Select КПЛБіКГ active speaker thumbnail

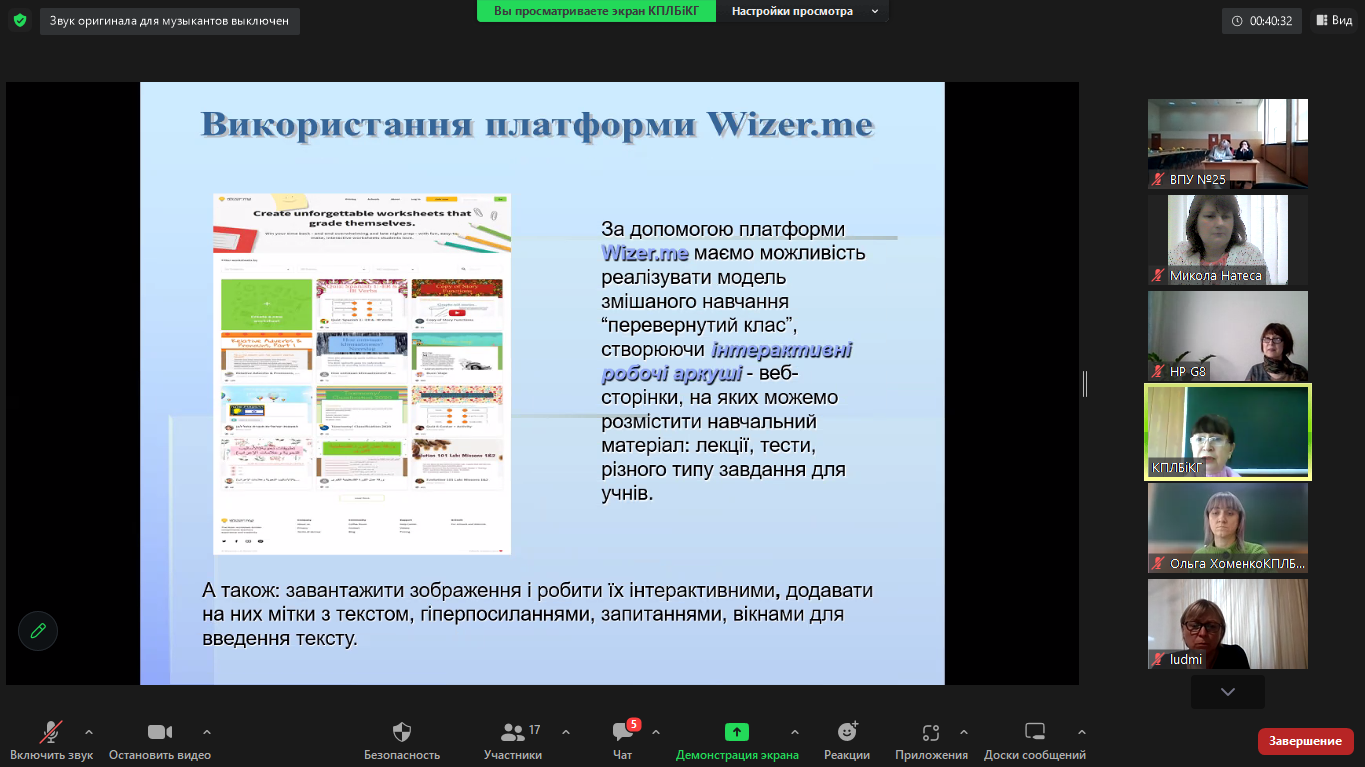click(1228, 432)
